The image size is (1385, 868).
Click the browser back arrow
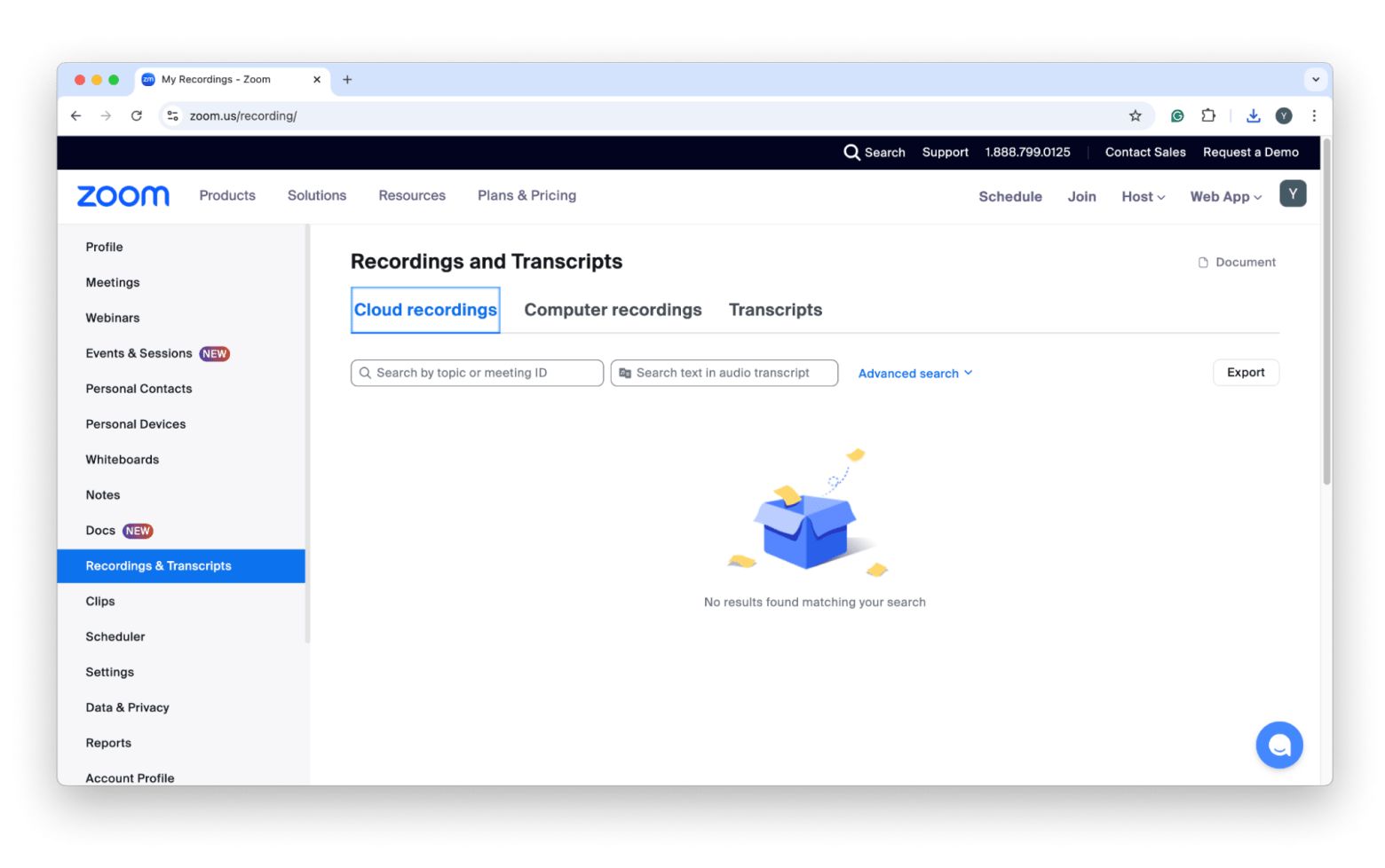click(76, 116)
